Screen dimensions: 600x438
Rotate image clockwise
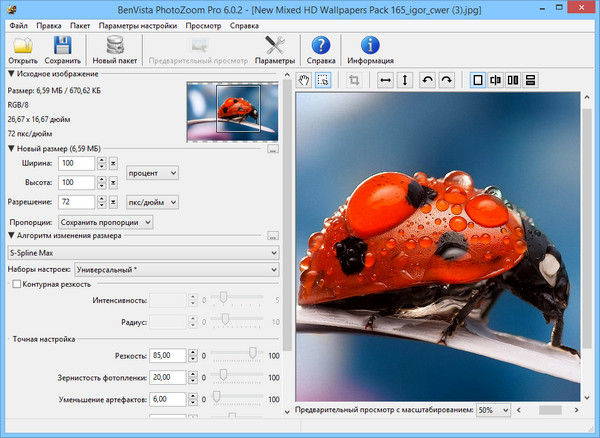(x=447, y=79)
